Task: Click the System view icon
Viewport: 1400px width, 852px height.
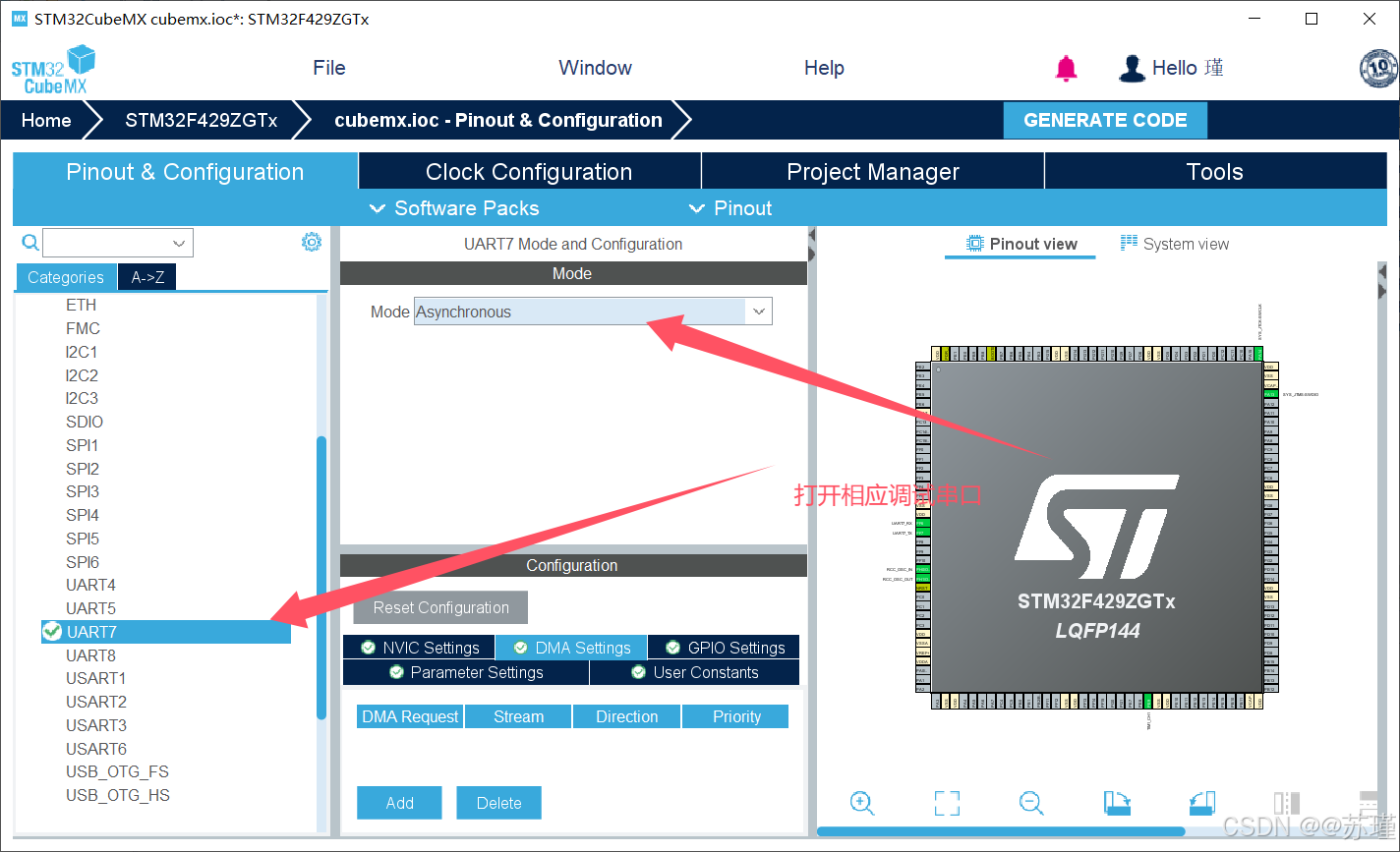Action: click(1129, 244)
